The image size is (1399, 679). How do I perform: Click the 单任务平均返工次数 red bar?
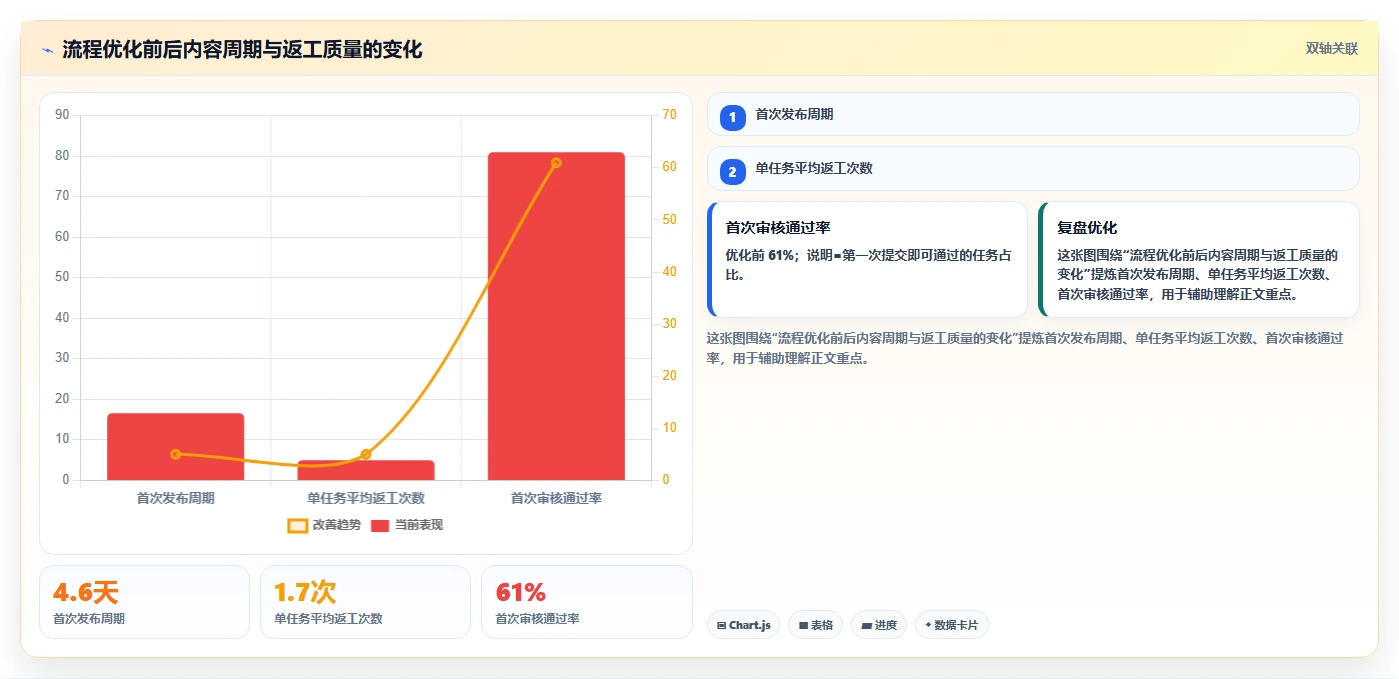(x=366, y=470)
